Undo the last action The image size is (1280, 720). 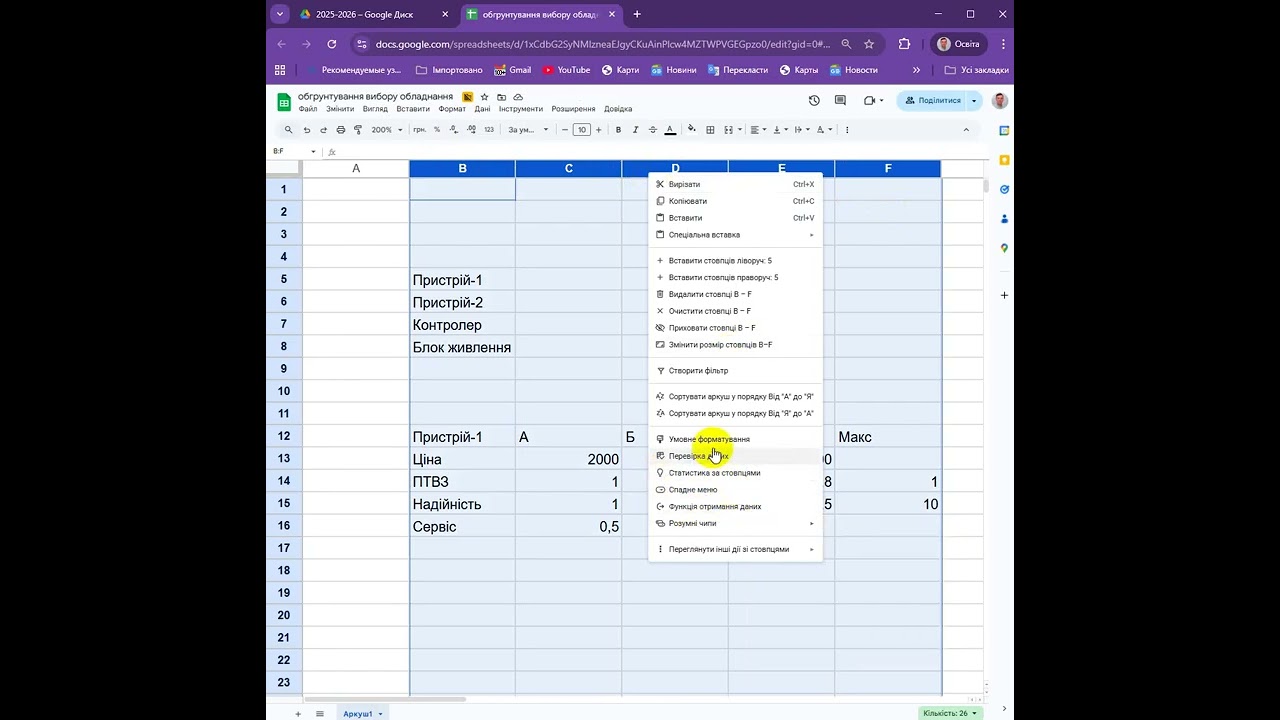point(307,130)
